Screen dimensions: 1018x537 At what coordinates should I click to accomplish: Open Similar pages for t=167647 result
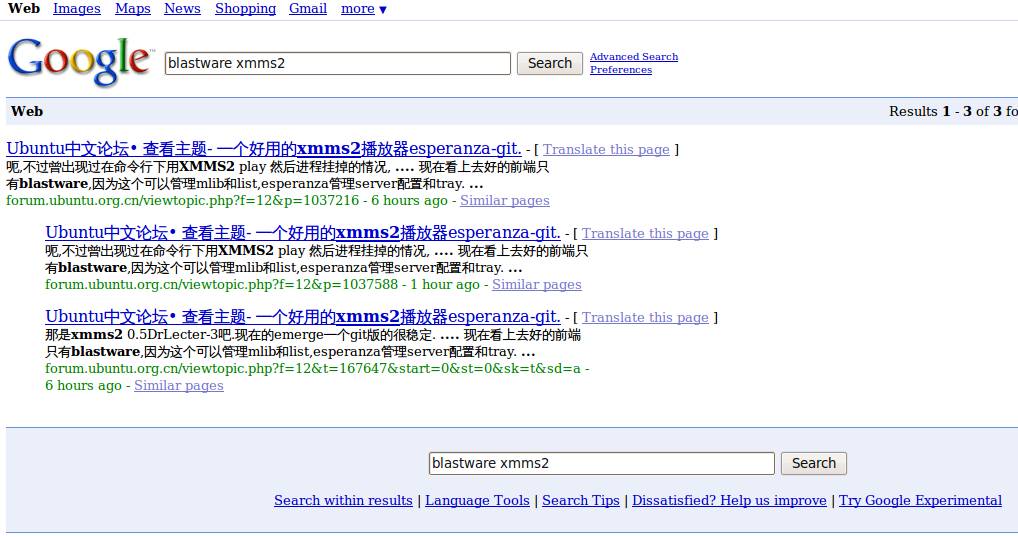[x=179, y=386]
